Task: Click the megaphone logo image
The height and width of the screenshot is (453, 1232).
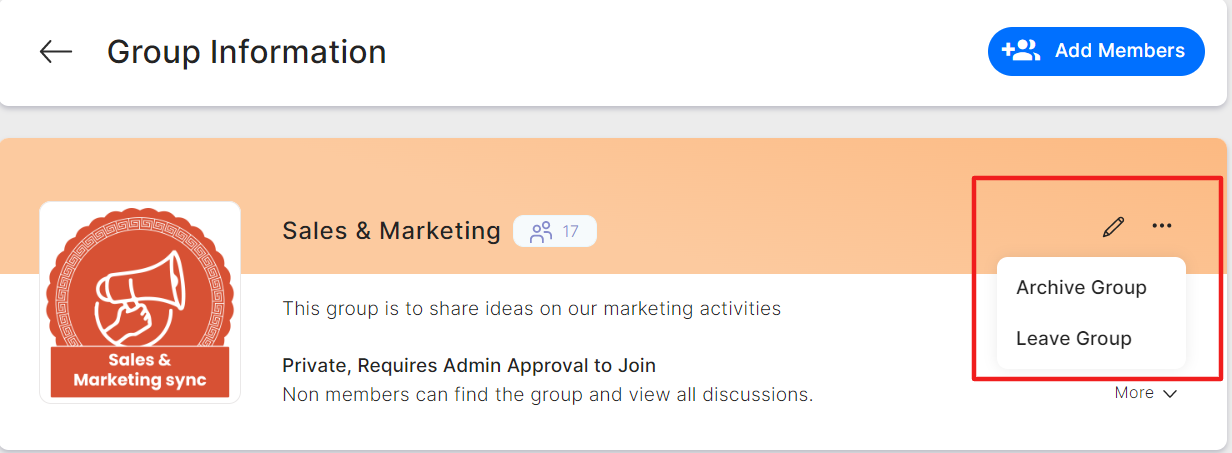Action: 139,289
